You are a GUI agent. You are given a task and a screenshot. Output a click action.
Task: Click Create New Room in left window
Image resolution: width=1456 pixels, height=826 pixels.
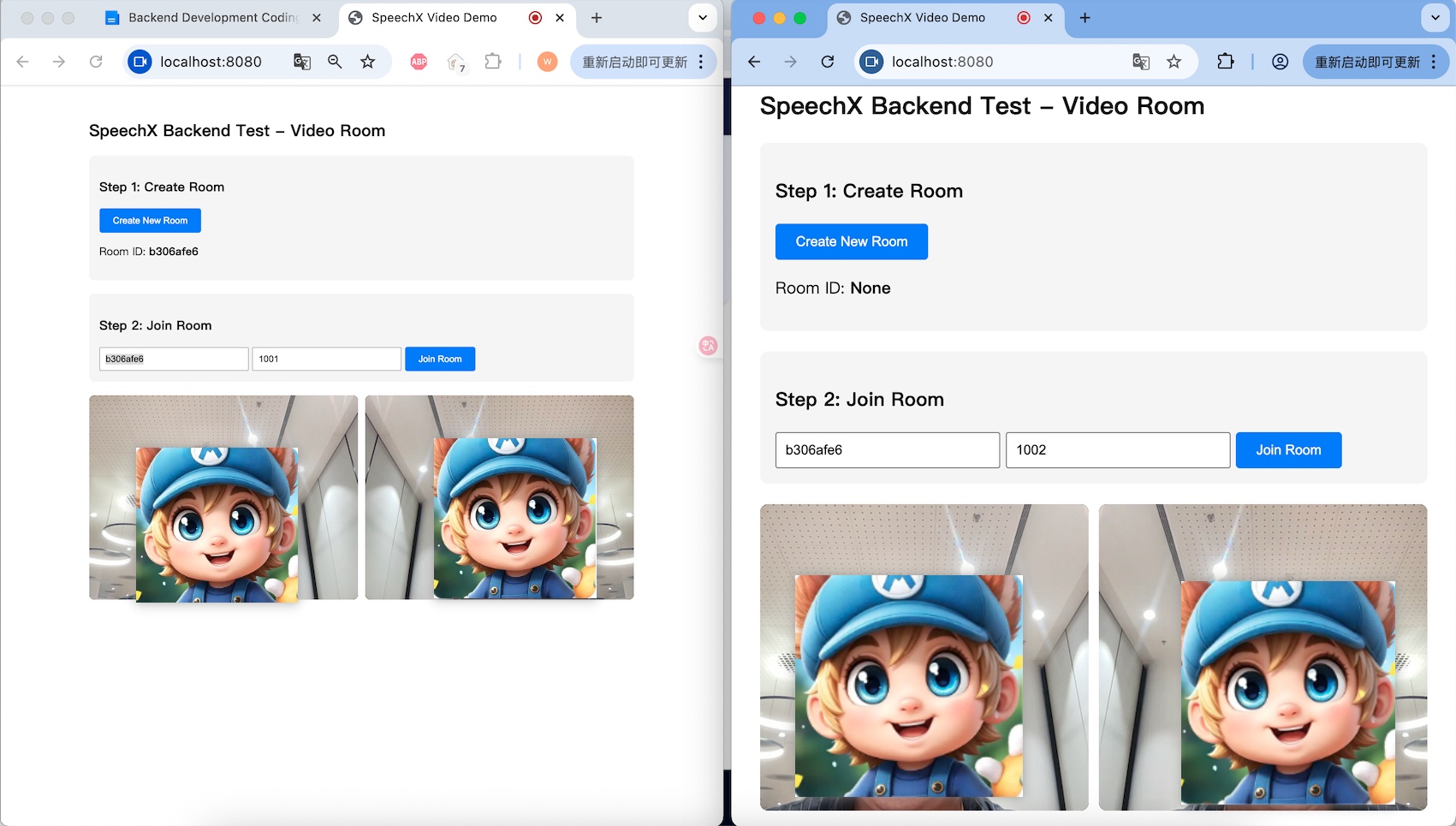[150, 221]
